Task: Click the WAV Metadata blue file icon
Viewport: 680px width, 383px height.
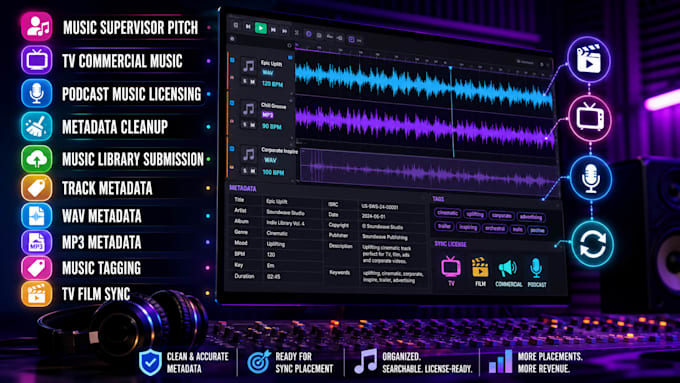Action: (36, 216)
